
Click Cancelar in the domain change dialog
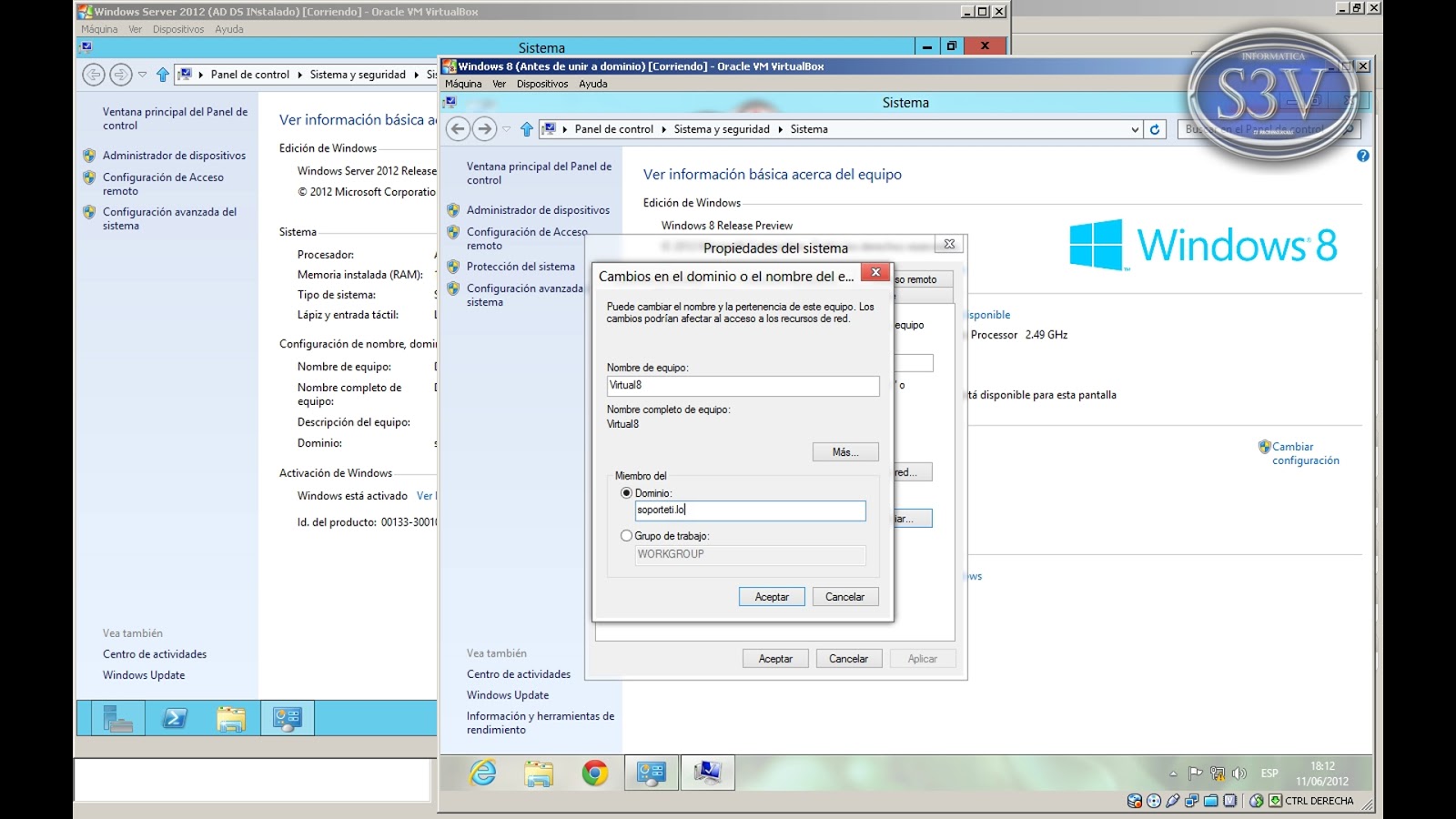tap(844, 597)
